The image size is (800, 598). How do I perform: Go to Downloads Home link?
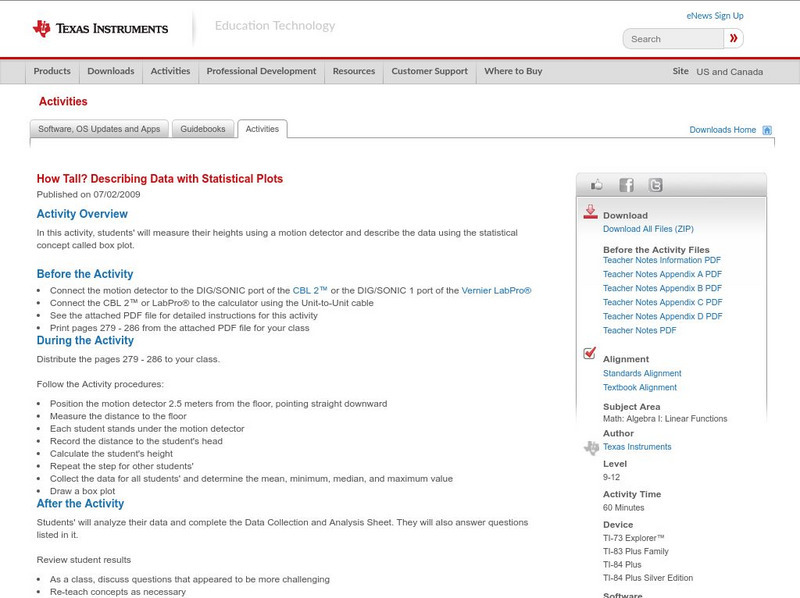click(722, 130)
